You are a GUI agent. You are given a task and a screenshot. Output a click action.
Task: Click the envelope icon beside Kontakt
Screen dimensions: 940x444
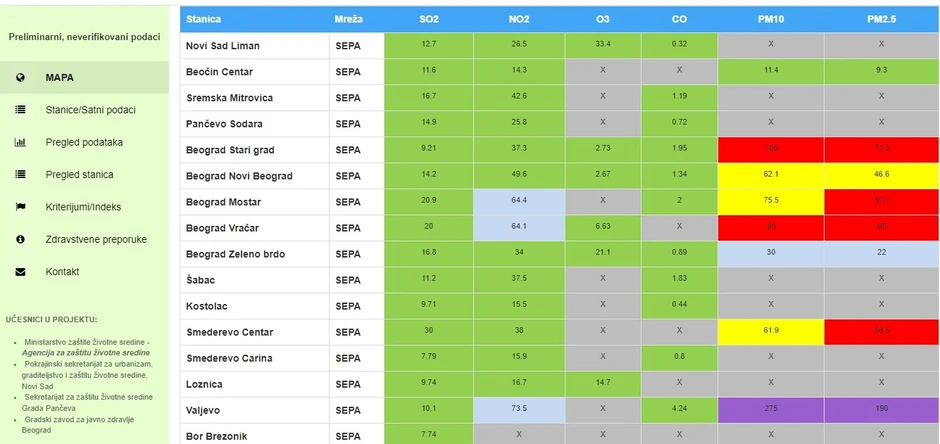pyautogui.click(x=20, y=272)
